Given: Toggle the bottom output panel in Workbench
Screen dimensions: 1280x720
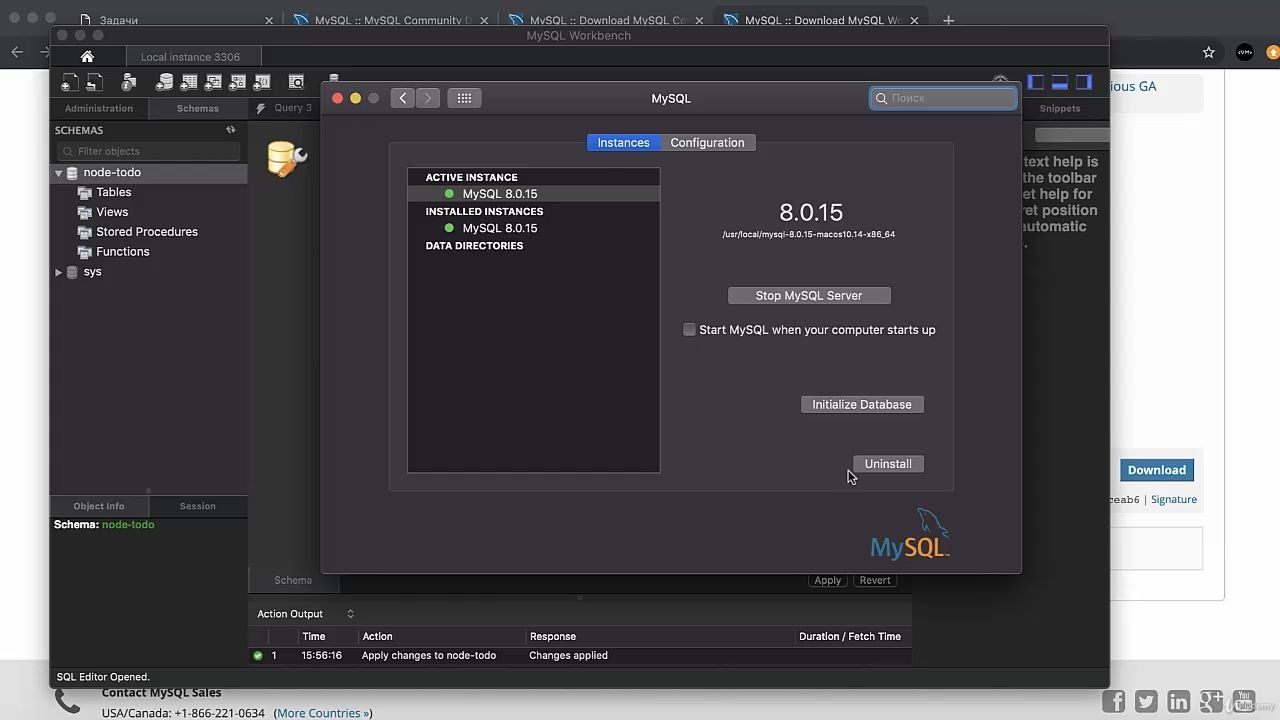Looking at the screenshot, I should point(1060,83).
